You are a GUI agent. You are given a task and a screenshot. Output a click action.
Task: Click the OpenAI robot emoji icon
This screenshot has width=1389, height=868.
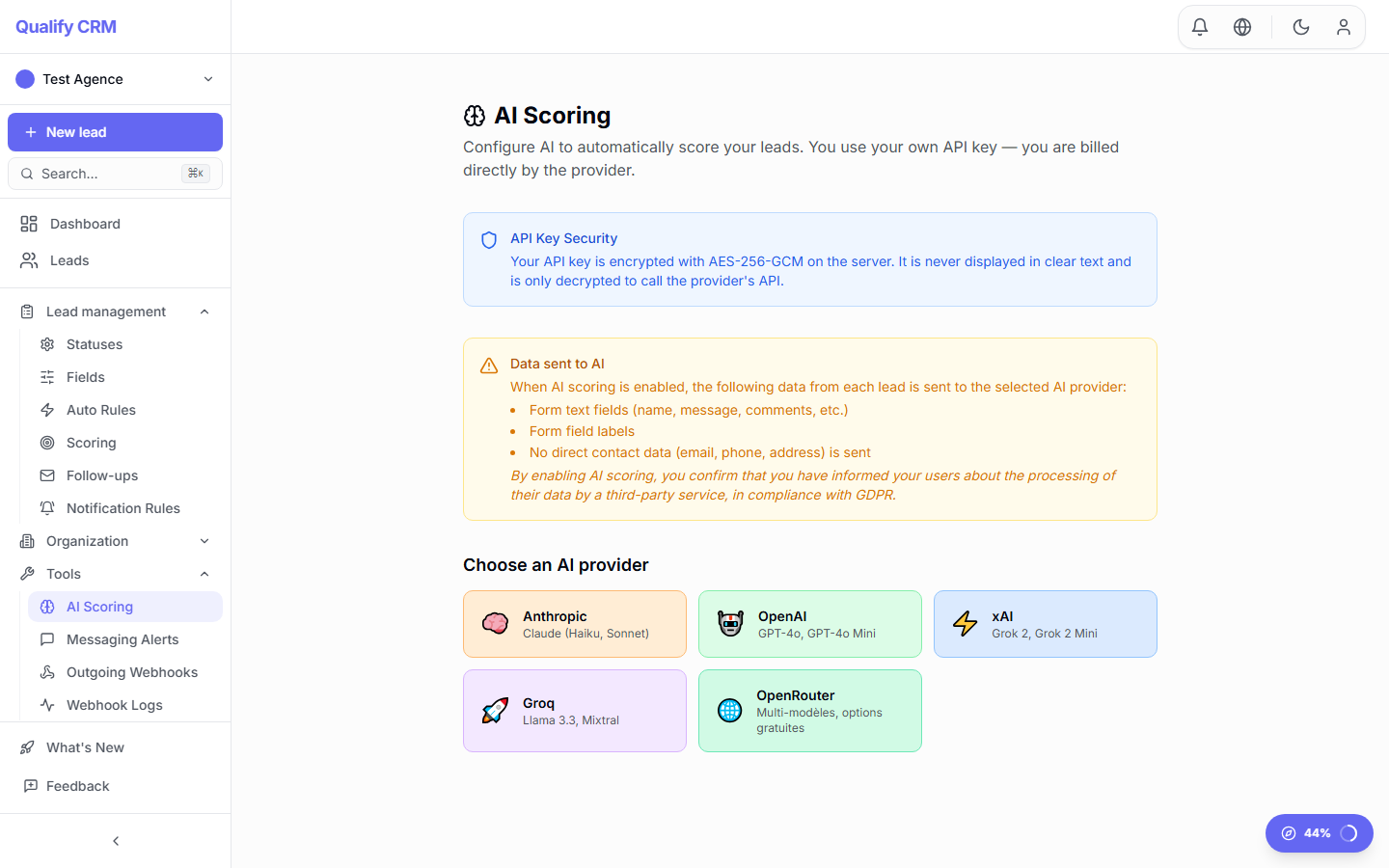[x=731, y=624]
